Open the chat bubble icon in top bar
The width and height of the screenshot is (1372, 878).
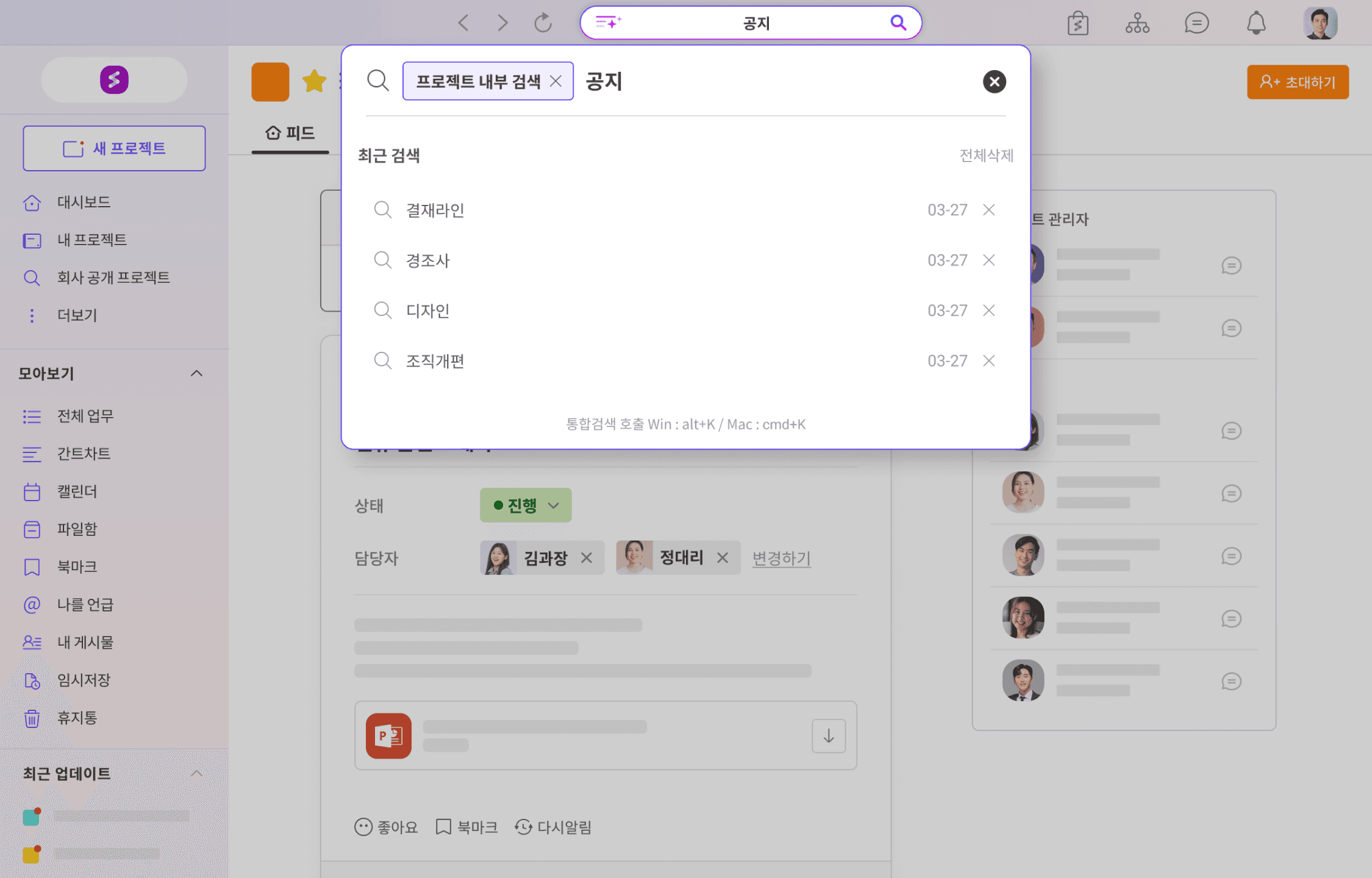coord(1196,24)
